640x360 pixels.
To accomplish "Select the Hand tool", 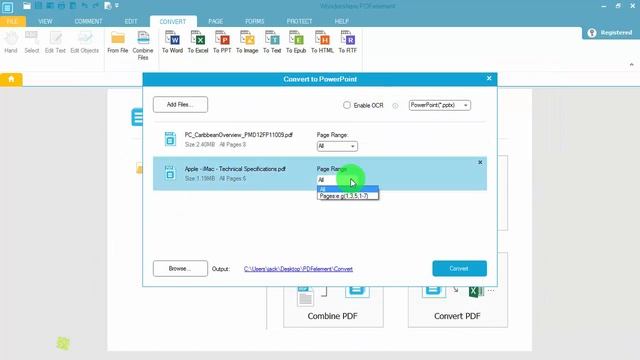I will (x=11, y=42).
